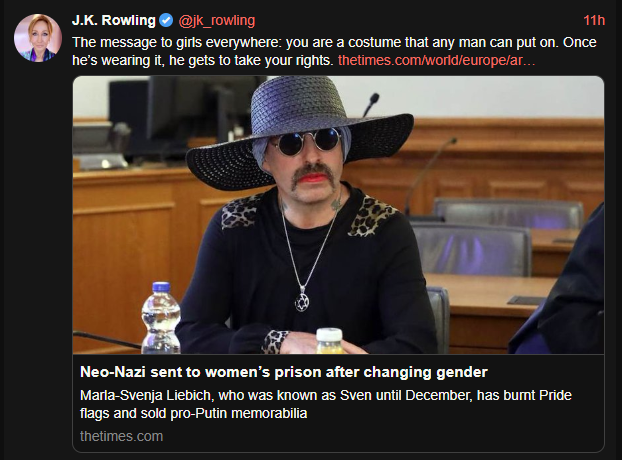
Task: Click the desk microphone behind the hat
Action: click(x=371, y=103)
